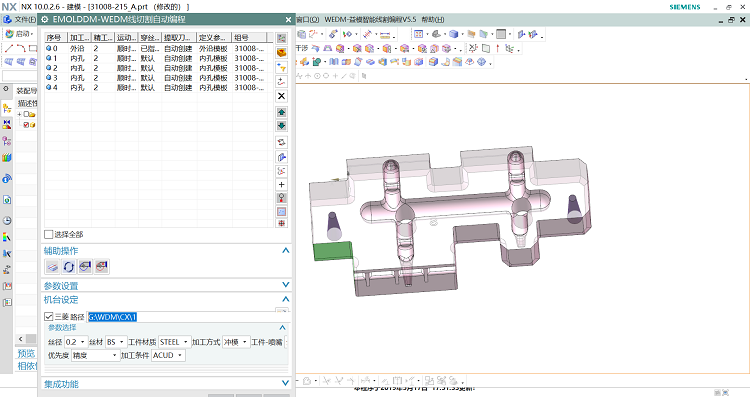
Task: Switch to the 预览 panel tab
Action: click(26, 353)
